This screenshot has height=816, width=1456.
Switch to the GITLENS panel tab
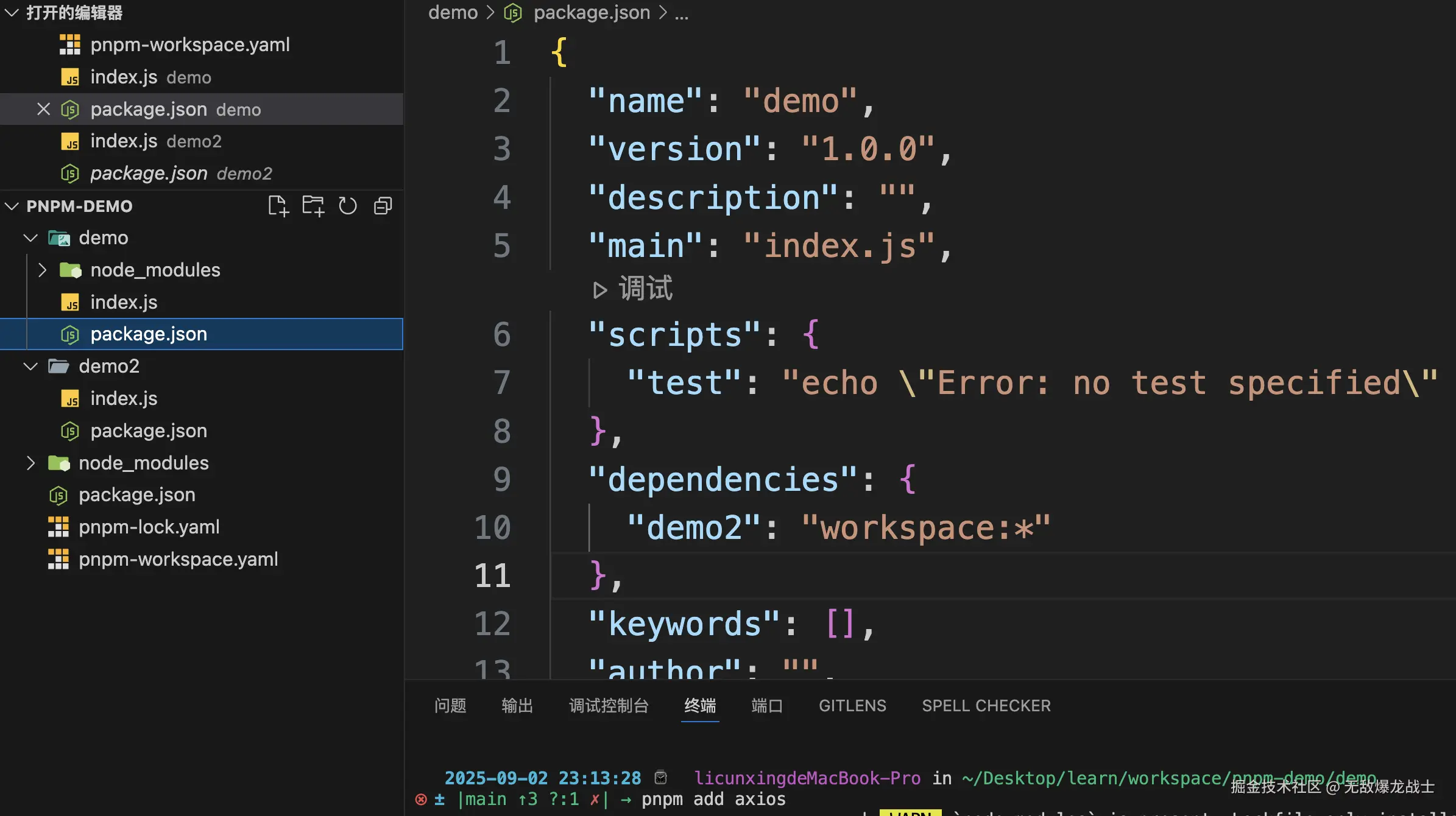coord(852,705)
